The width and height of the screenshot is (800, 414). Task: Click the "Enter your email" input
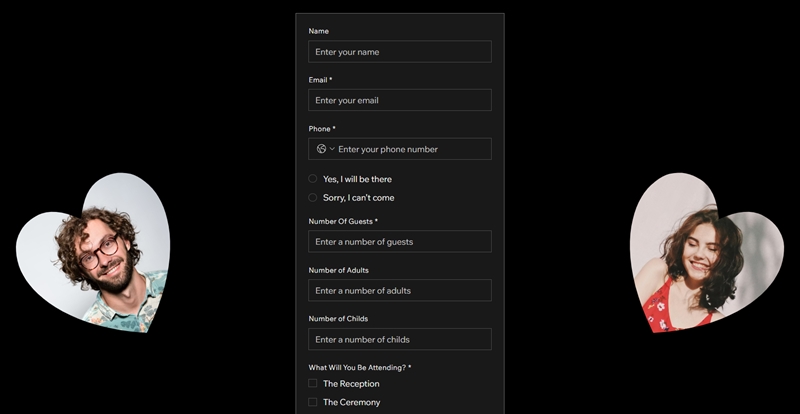click(x=400, y=100)
